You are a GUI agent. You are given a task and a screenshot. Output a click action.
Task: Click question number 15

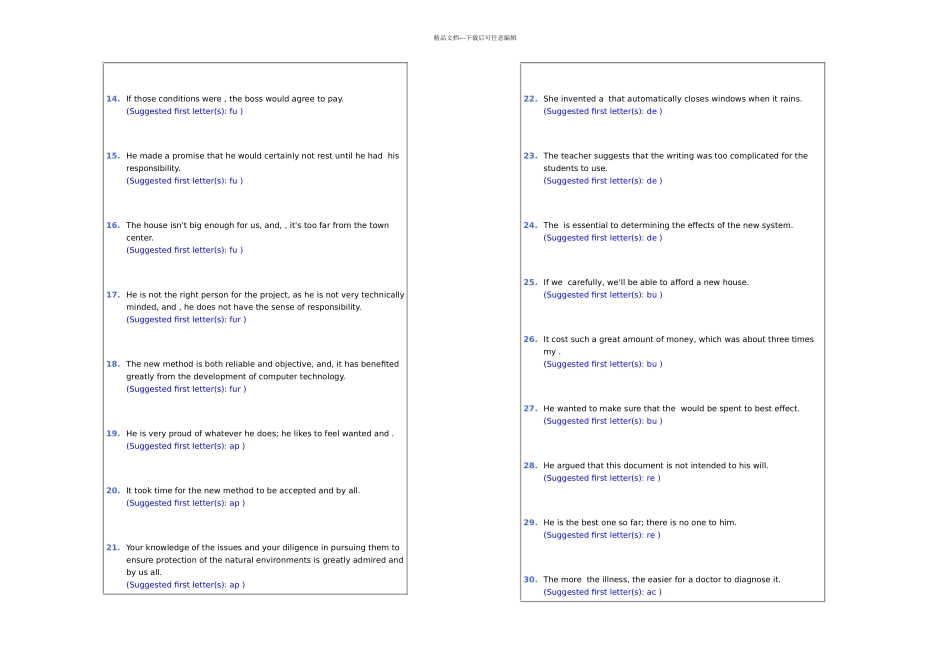113,156
